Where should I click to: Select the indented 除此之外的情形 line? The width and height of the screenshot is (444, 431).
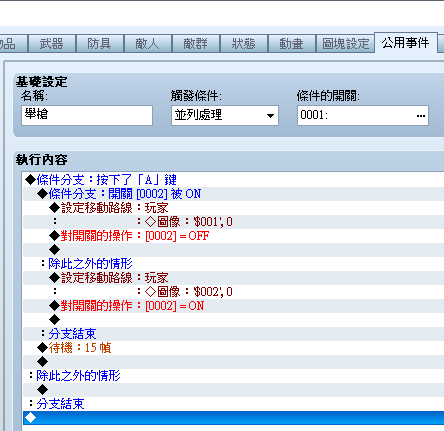tap(233, 264)
